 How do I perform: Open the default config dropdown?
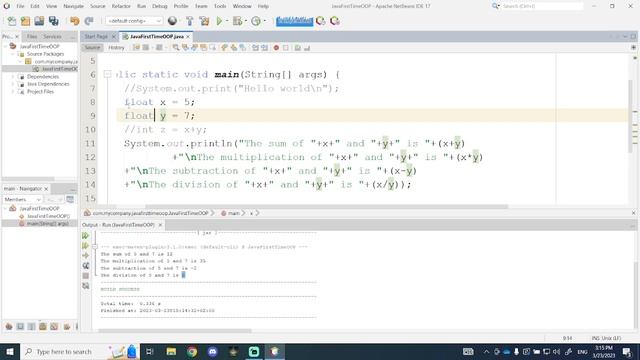[134, 21]
